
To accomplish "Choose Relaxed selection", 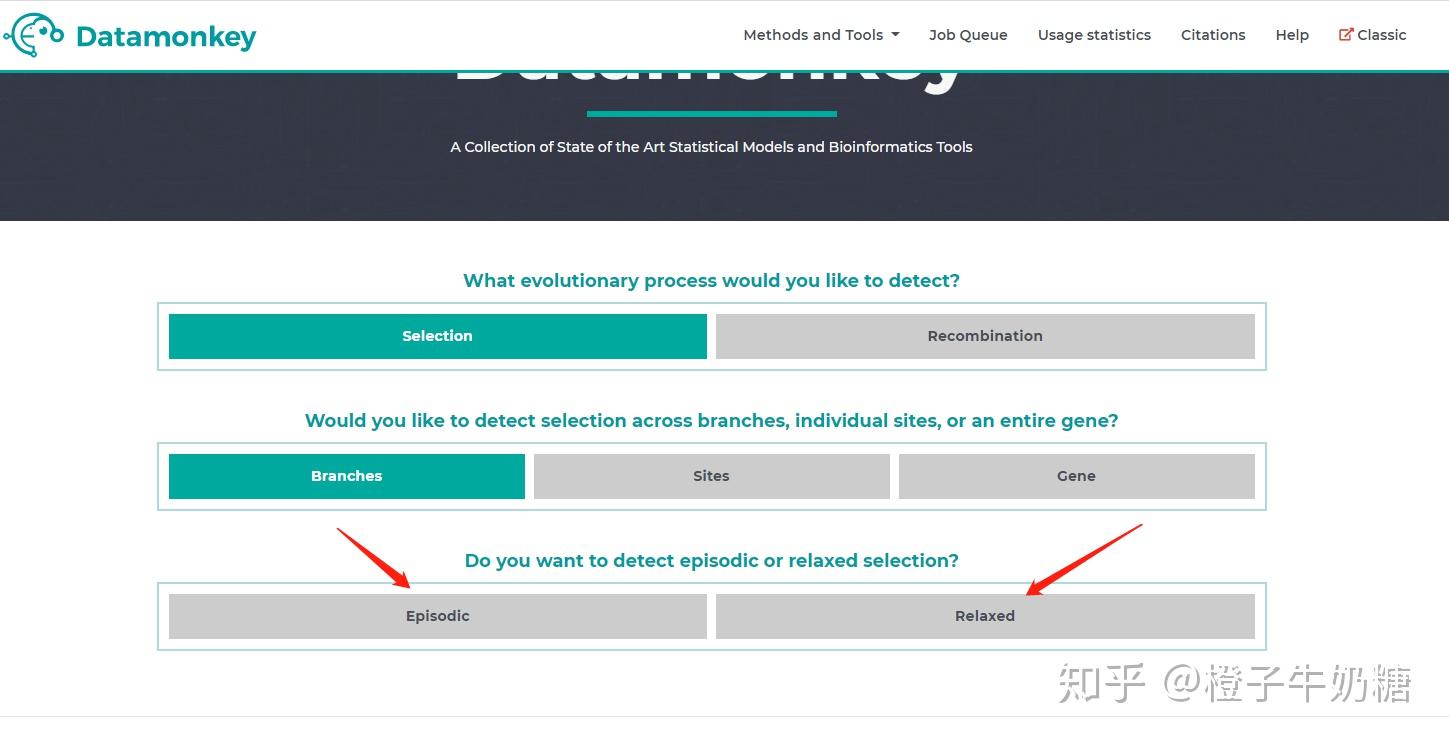I will point(984,616).
